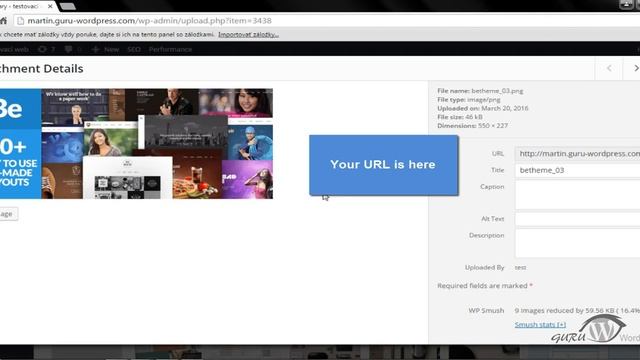This screenshot has height=360, width=640.
Task: Click the attachment URL field
Action: 578,154
